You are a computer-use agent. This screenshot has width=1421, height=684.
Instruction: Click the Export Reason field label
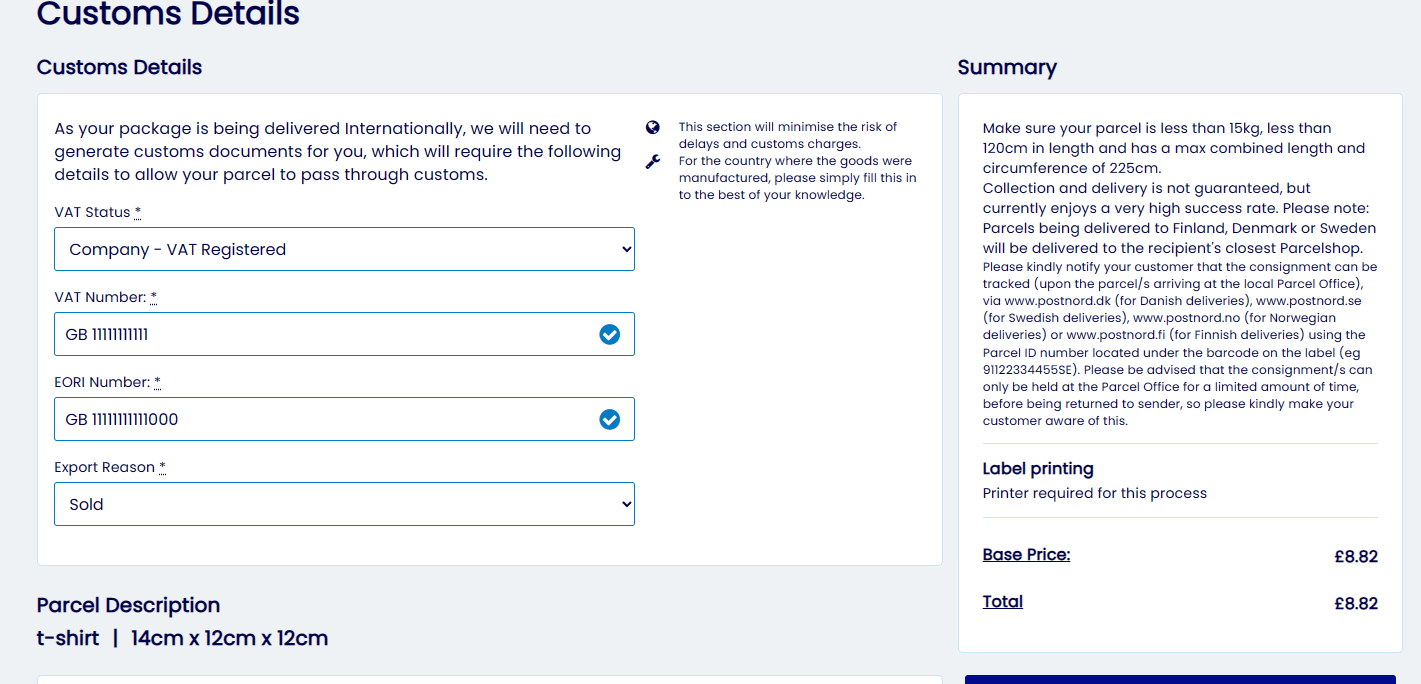point(104,468)
